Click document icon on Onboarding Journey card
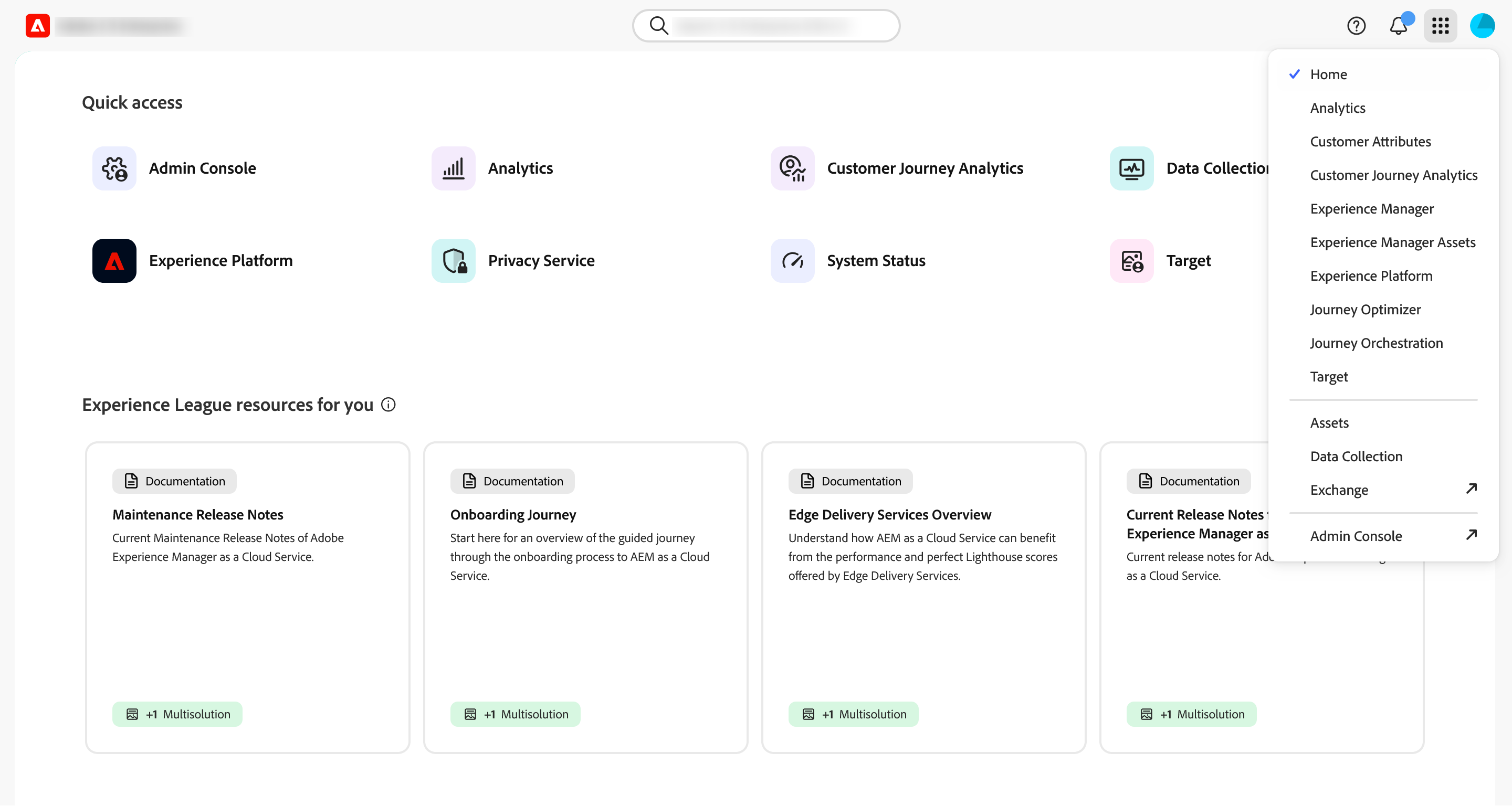The width and height of the screenshot is (1512, 806). coord(469,481)
